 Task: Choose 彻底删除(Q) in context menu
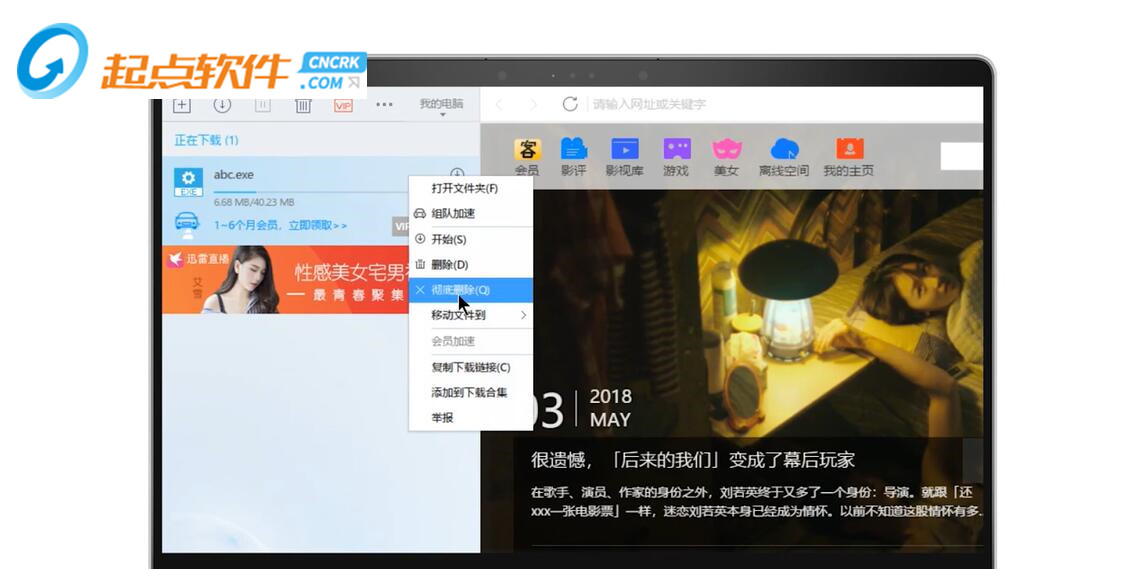[x=471, y=290]
